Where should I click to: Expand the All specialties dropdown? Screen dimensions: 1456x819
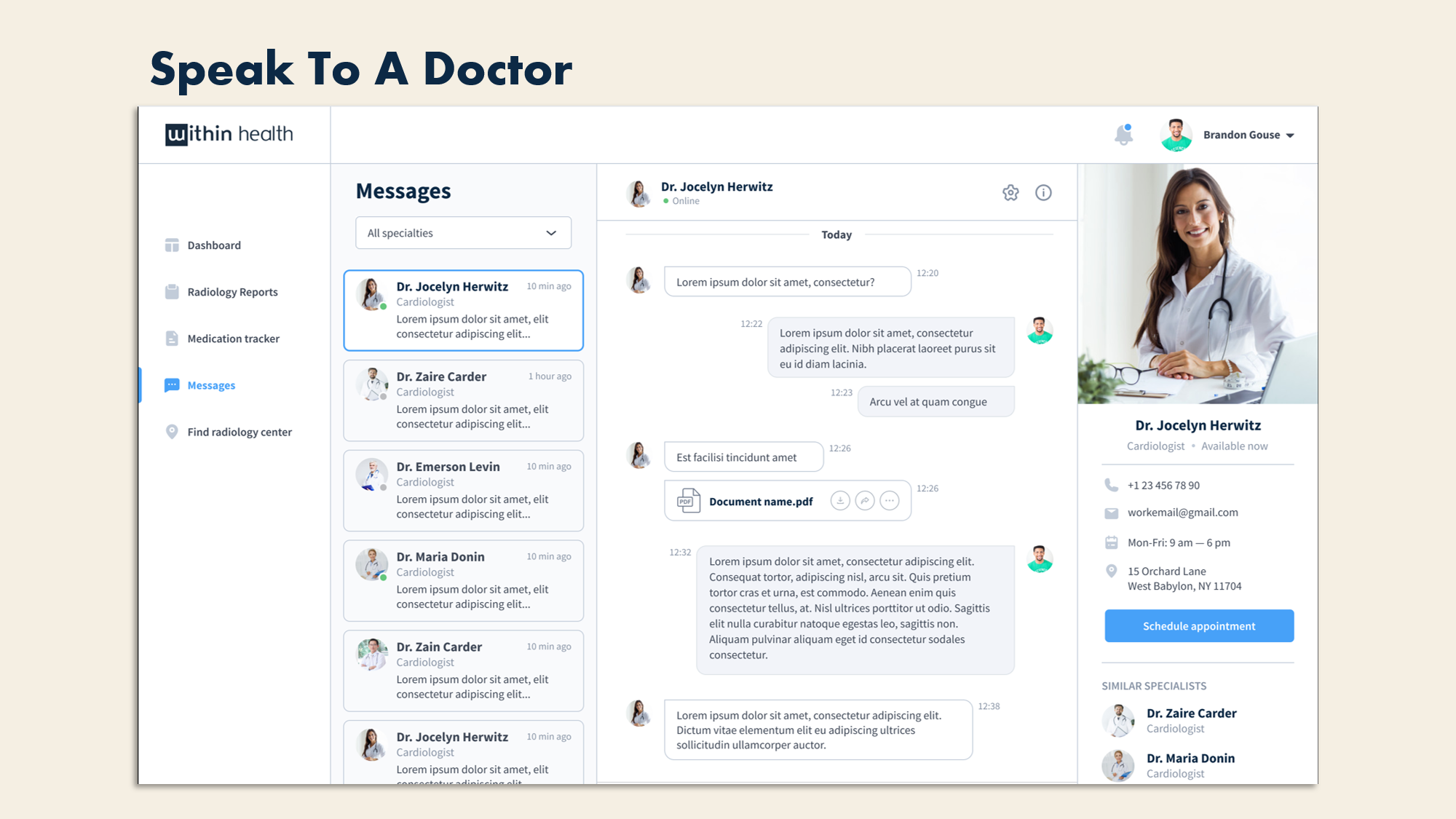[x=463, y=233]
